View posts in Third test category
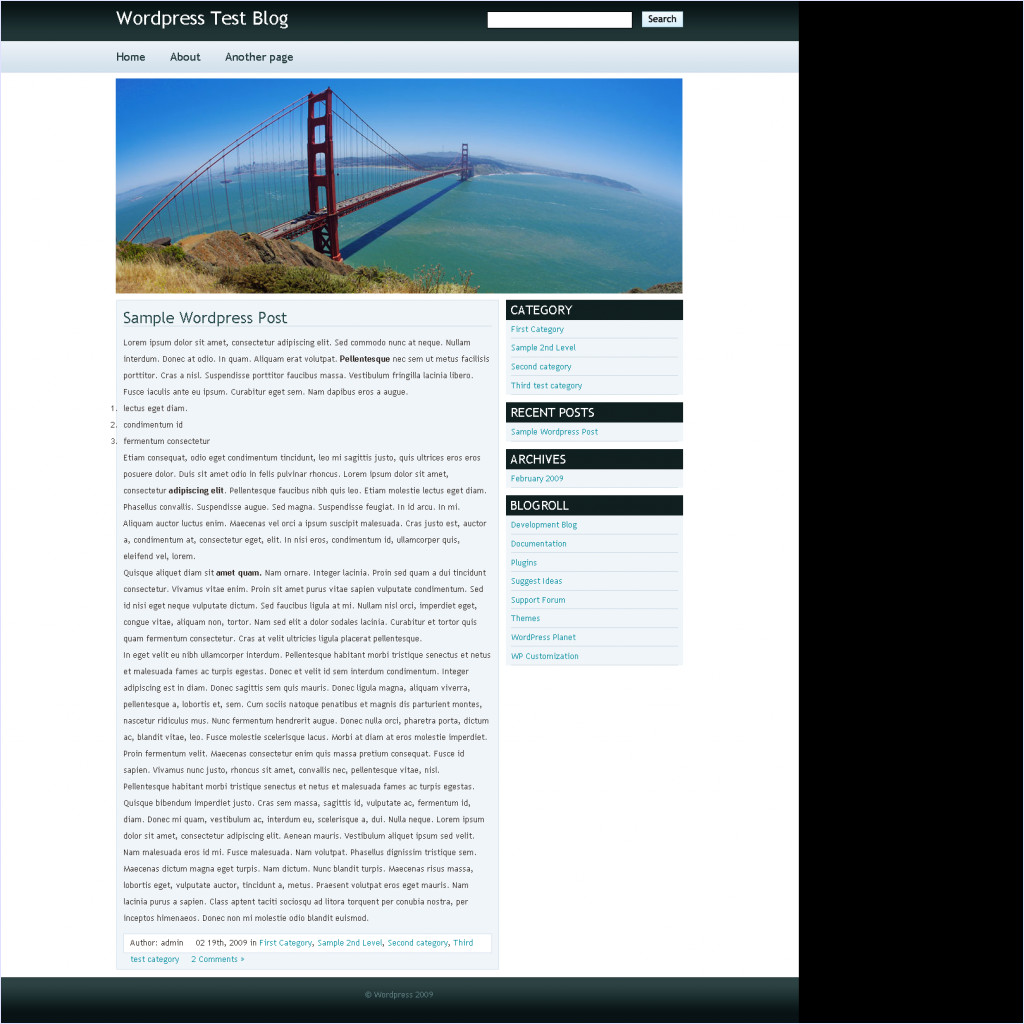 546,385
